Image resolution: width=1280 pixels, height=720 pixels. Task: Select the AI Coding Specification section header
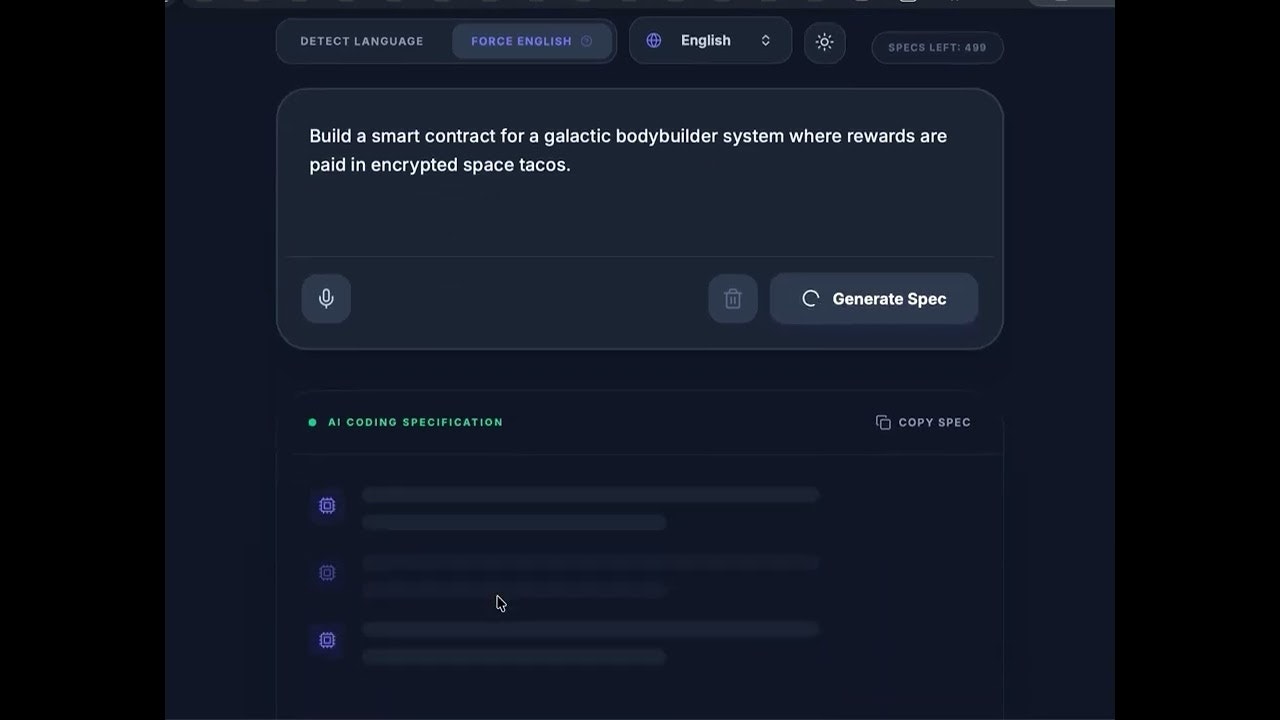coord(415,422)
